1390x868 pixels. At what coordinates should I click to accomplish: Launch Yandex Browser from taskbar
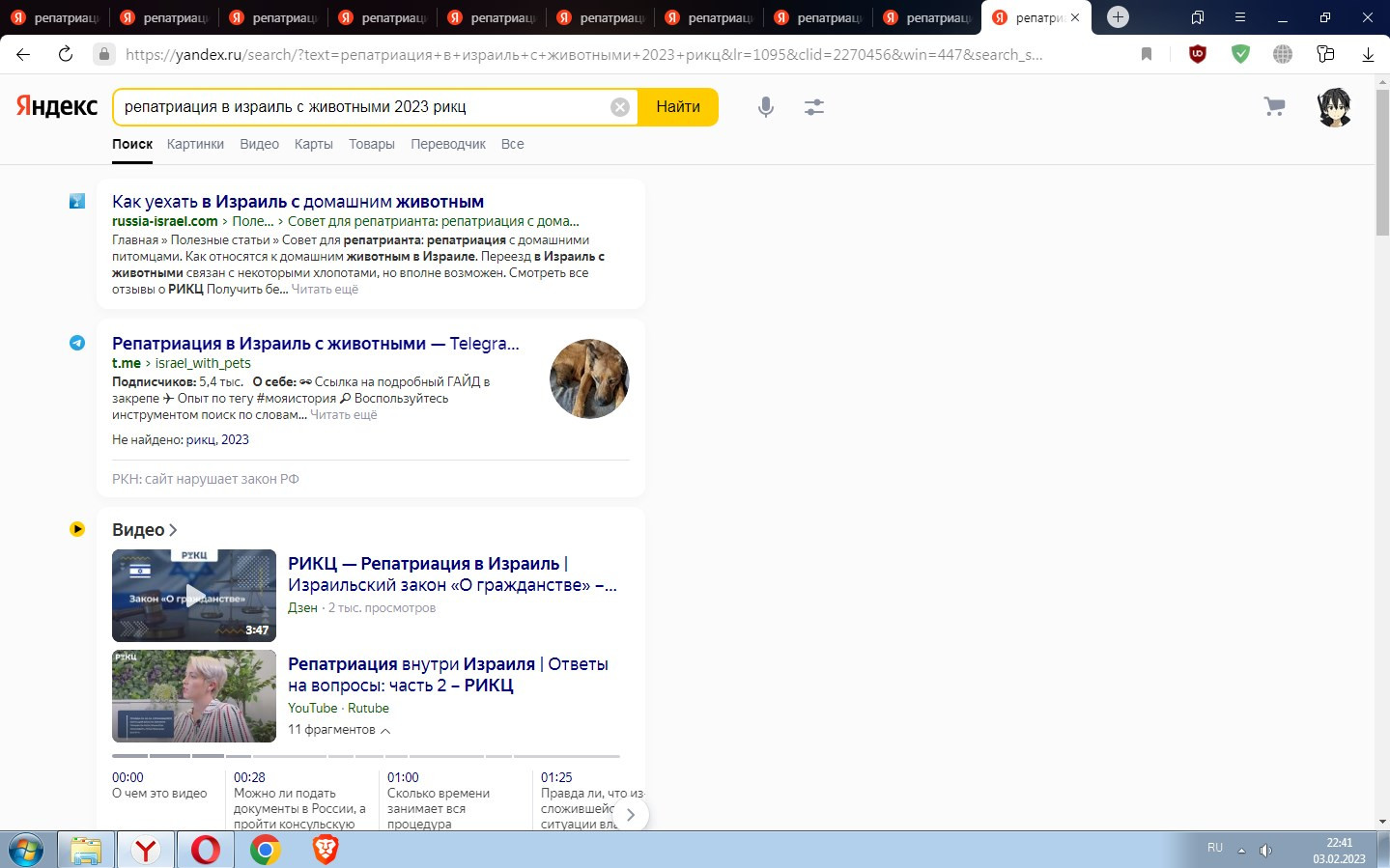tap(146, 850)
